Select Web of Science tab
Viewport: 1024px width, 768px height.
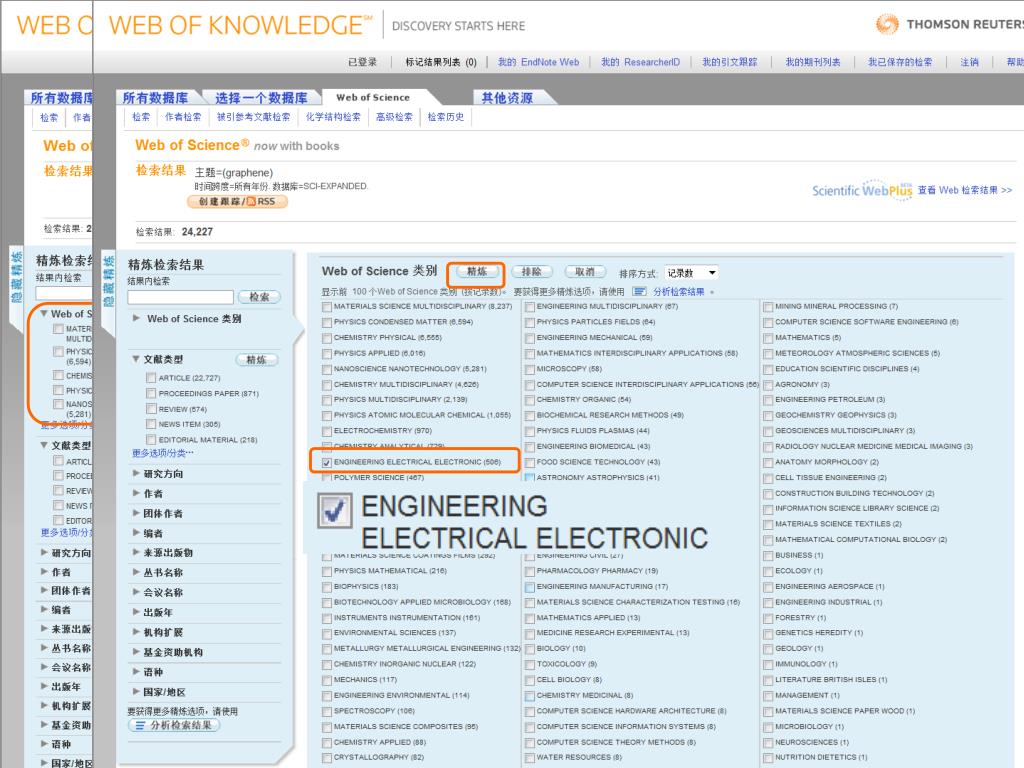click(373, 97)
